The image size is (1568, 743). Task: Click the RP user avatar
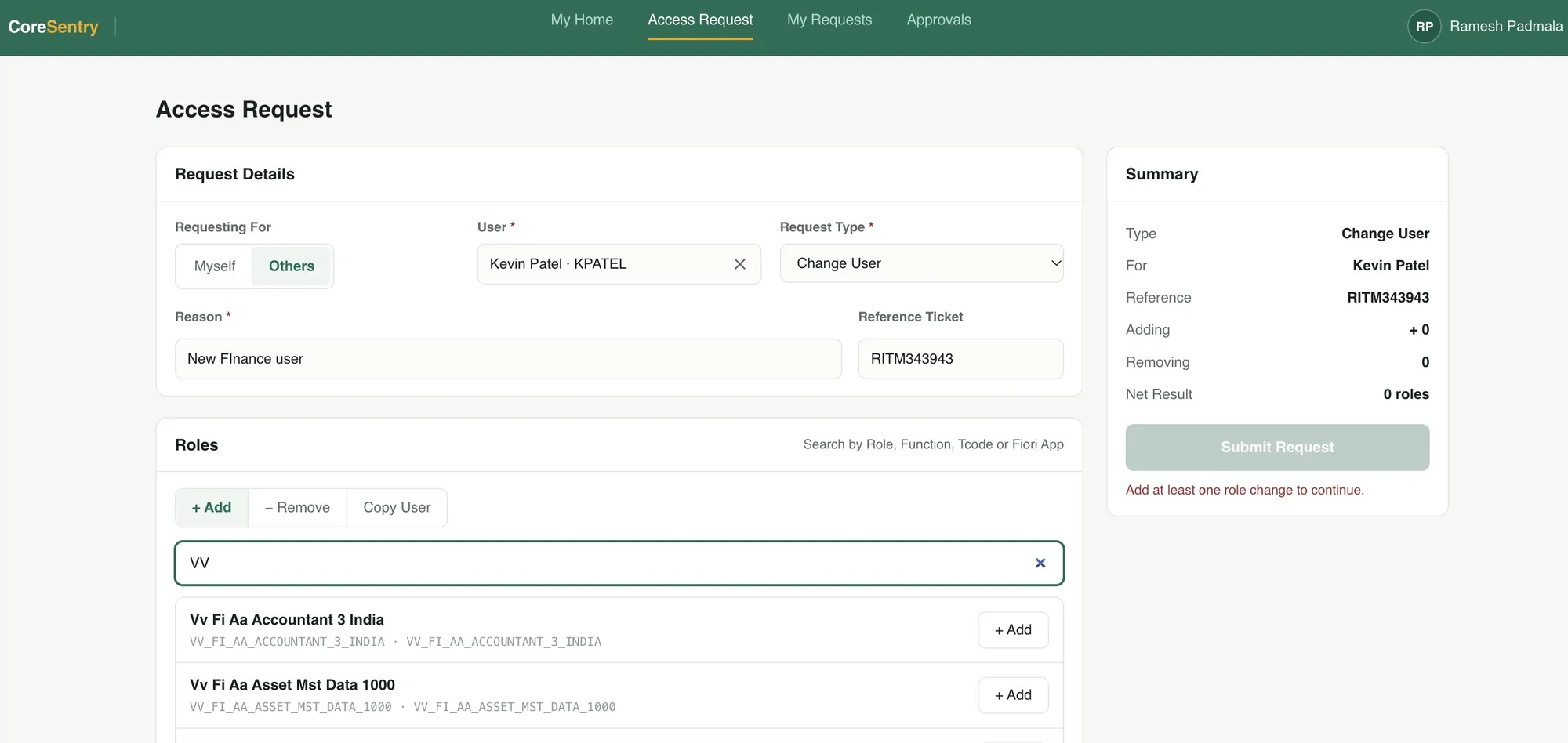1424,27
